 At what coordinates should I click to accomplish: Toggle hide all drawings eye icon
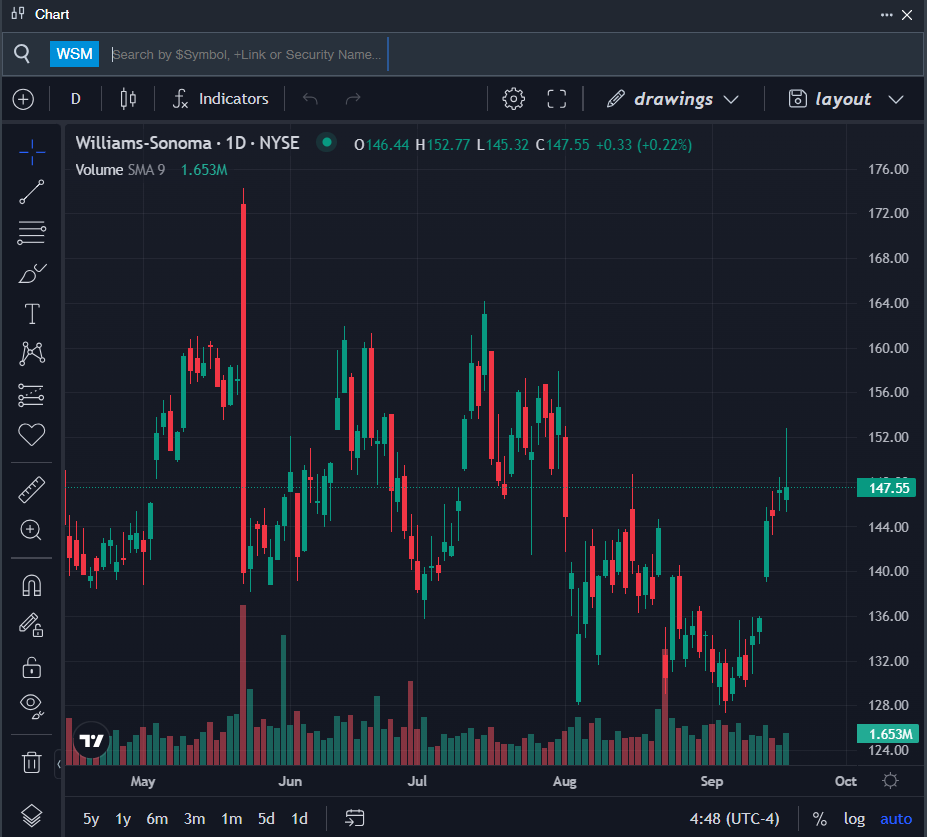(32, 705)
